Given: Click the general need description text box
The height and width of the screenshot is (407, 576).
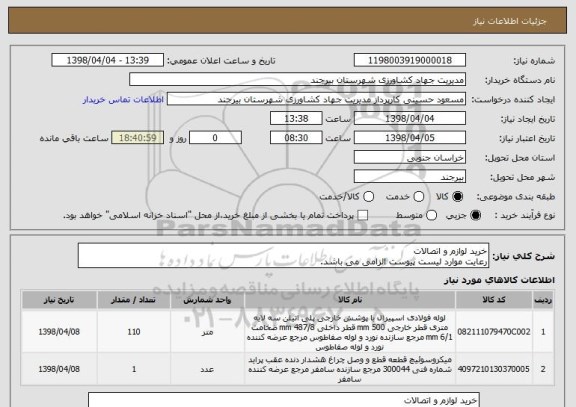Looking at the screenshot, I should (x=283, y=256).
